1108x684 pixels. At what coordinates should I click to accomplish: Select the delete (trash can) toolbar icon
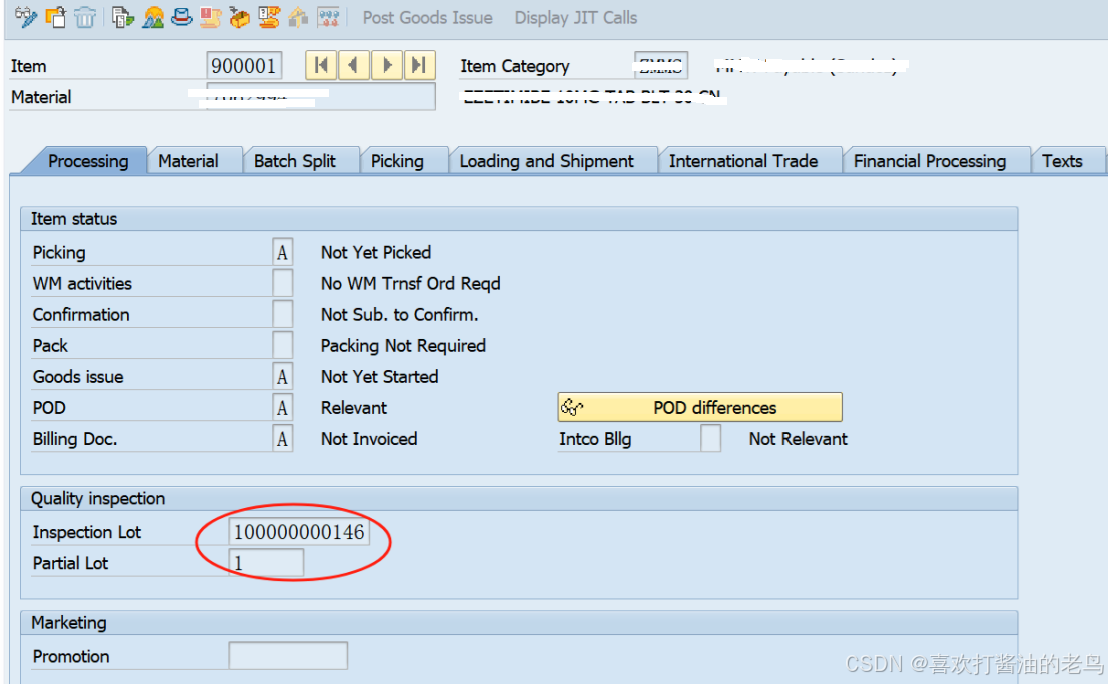85,16
